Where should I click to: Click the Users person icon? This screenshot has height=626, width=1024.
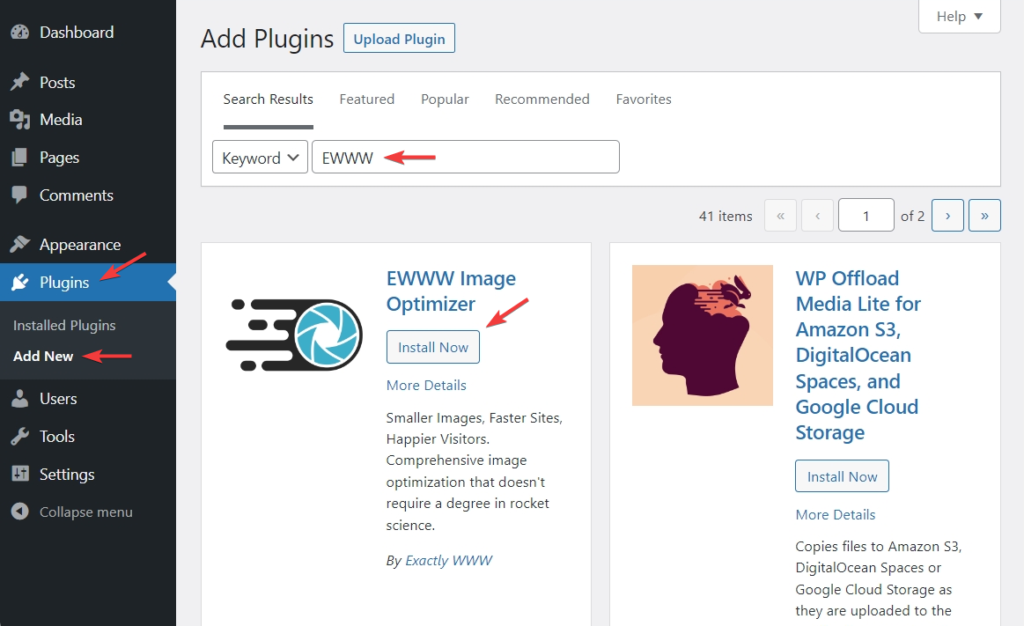(20, 398)
